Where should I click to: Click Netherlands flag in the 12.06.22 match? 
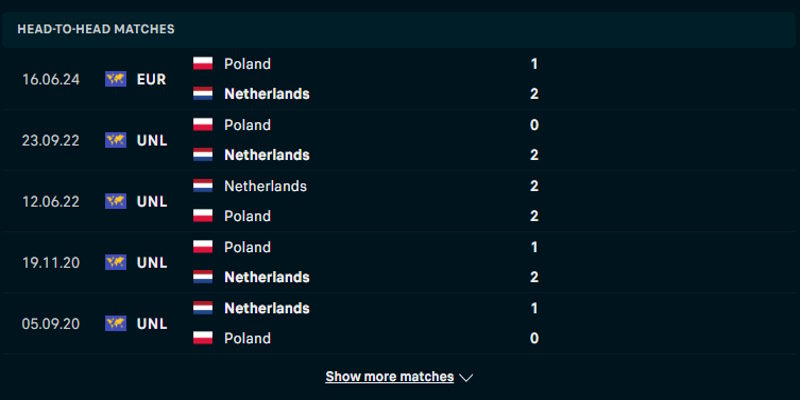click(x=203, y=186)
